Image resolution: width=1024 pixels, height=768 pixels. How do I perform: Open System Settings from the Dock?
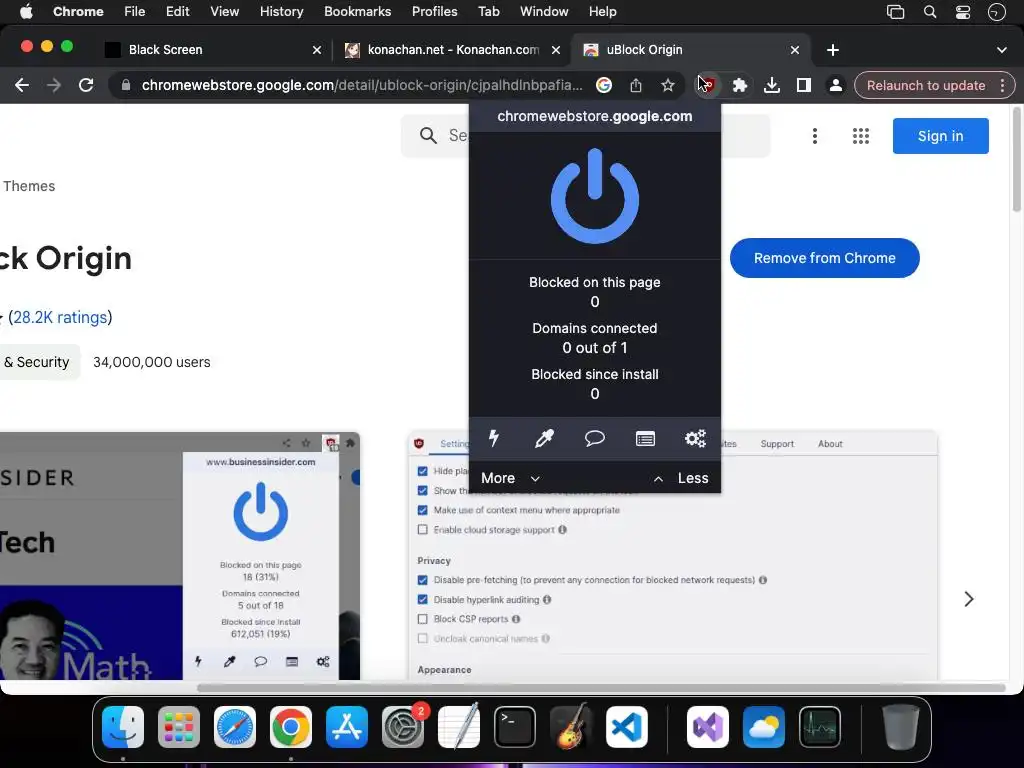(402, 726)
